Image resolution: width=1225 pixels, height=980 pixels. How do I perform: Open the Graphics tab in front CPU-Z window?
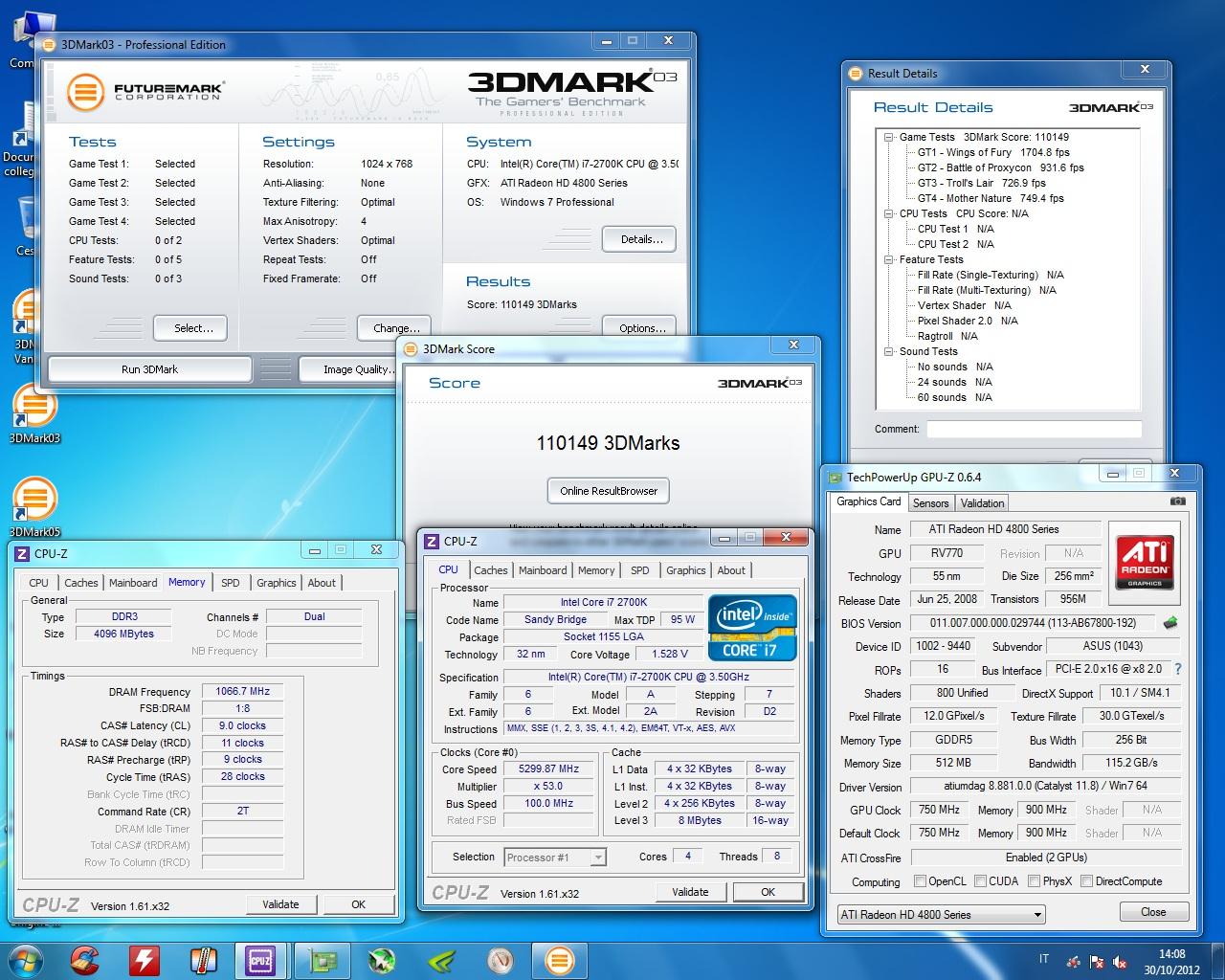click(x=685, y=570)
